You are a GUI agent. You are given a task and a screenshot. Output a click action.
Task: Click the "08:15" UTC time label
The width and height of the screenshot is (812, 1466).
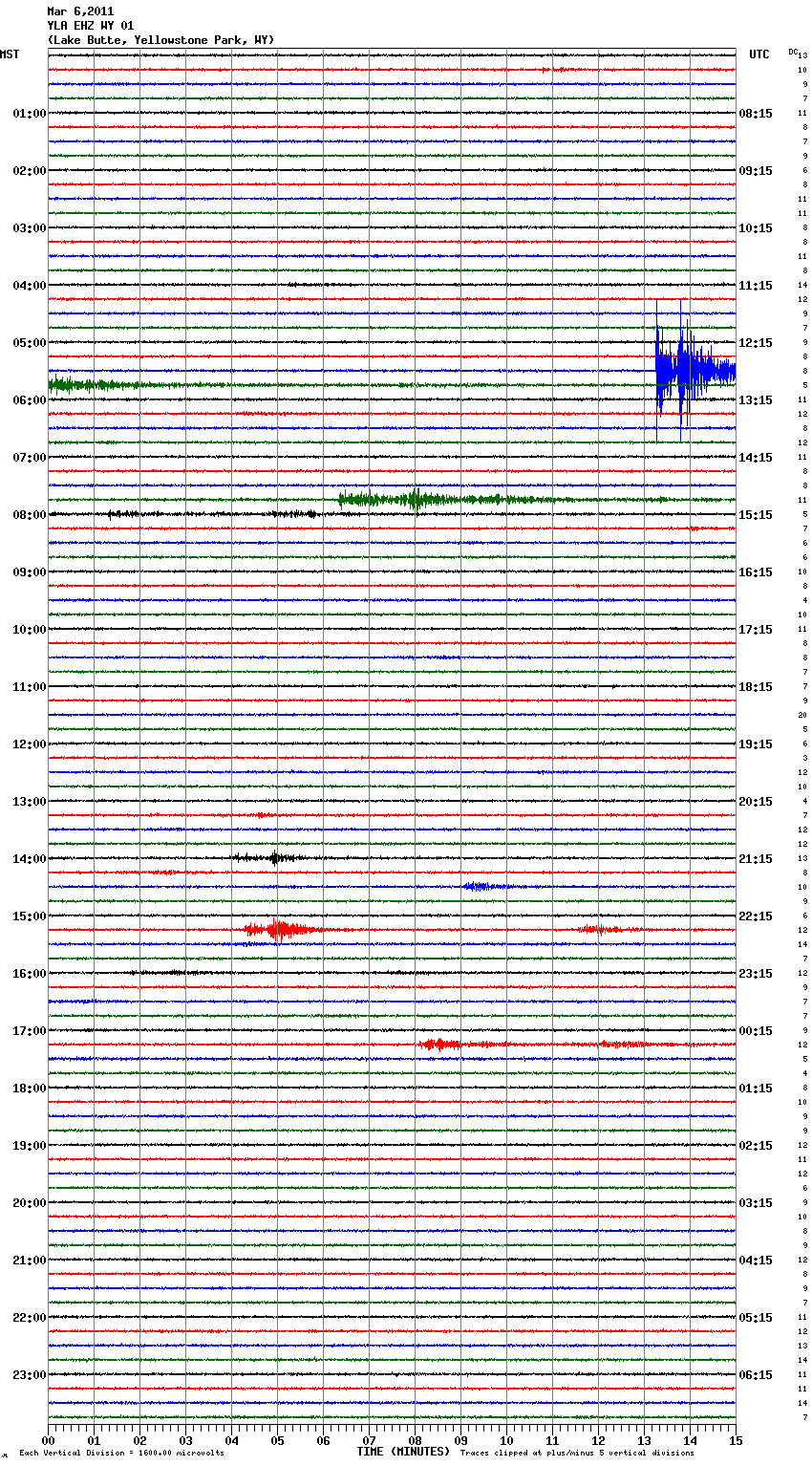pos(756,114)
